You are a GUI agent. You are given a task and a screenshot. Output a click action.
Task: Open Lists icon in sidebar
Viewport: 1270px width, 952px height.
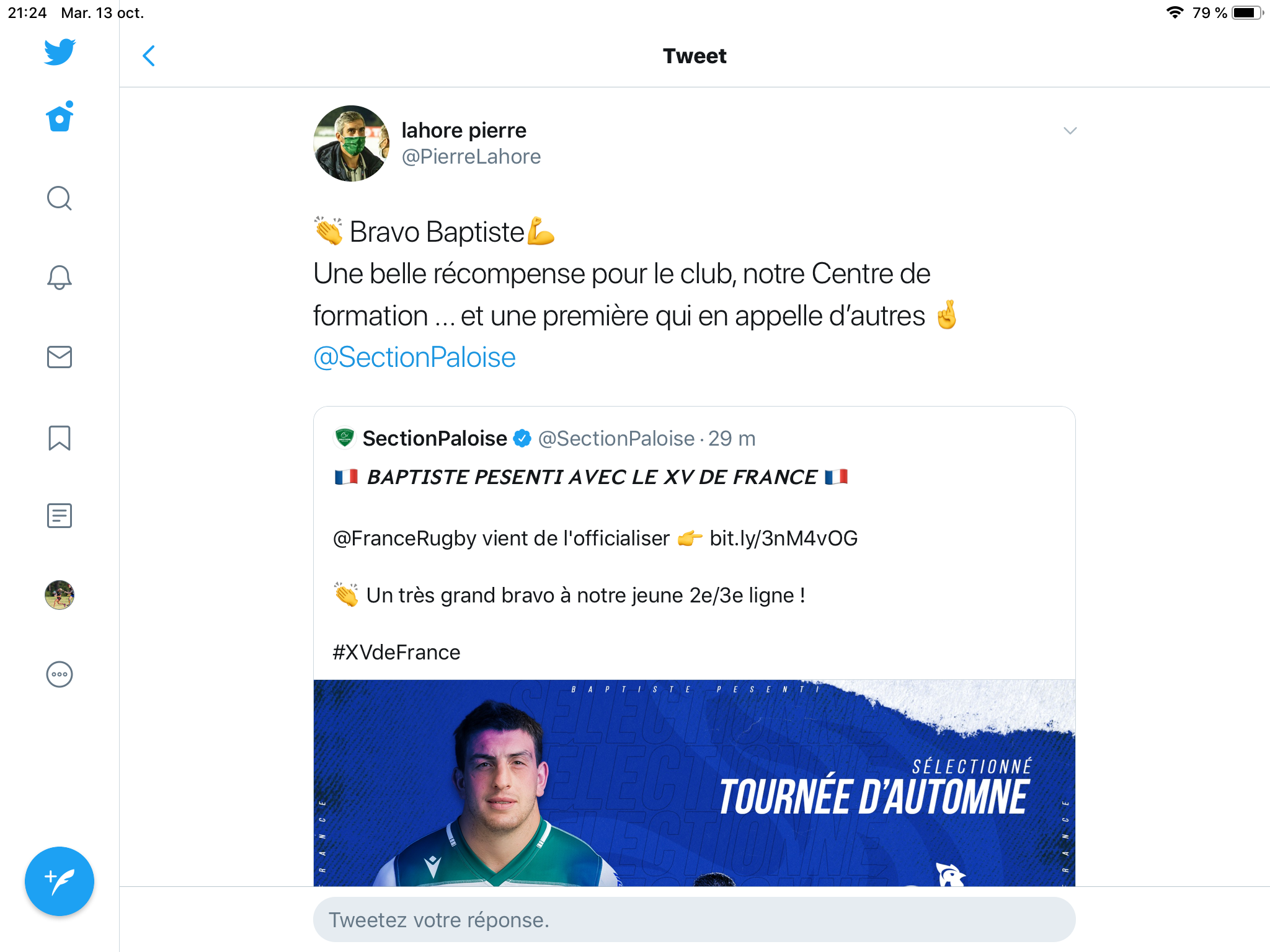pyautogui.click(x=60, y=516)
